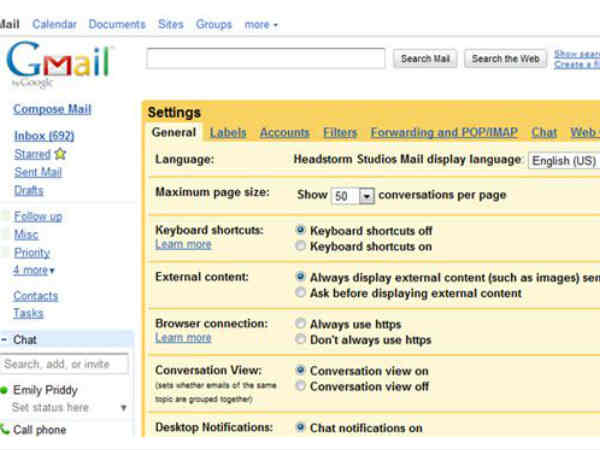Viewport: 600px width, 450px height.
Task: Open the General settings tab
Action: click(174, 132)
